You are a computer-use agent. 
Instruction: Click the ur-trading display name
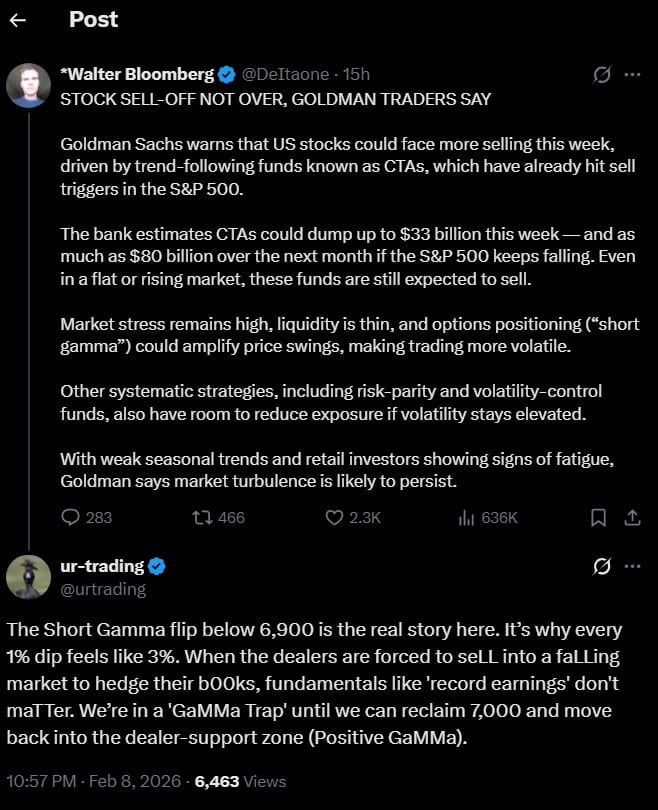click(101, 567)
